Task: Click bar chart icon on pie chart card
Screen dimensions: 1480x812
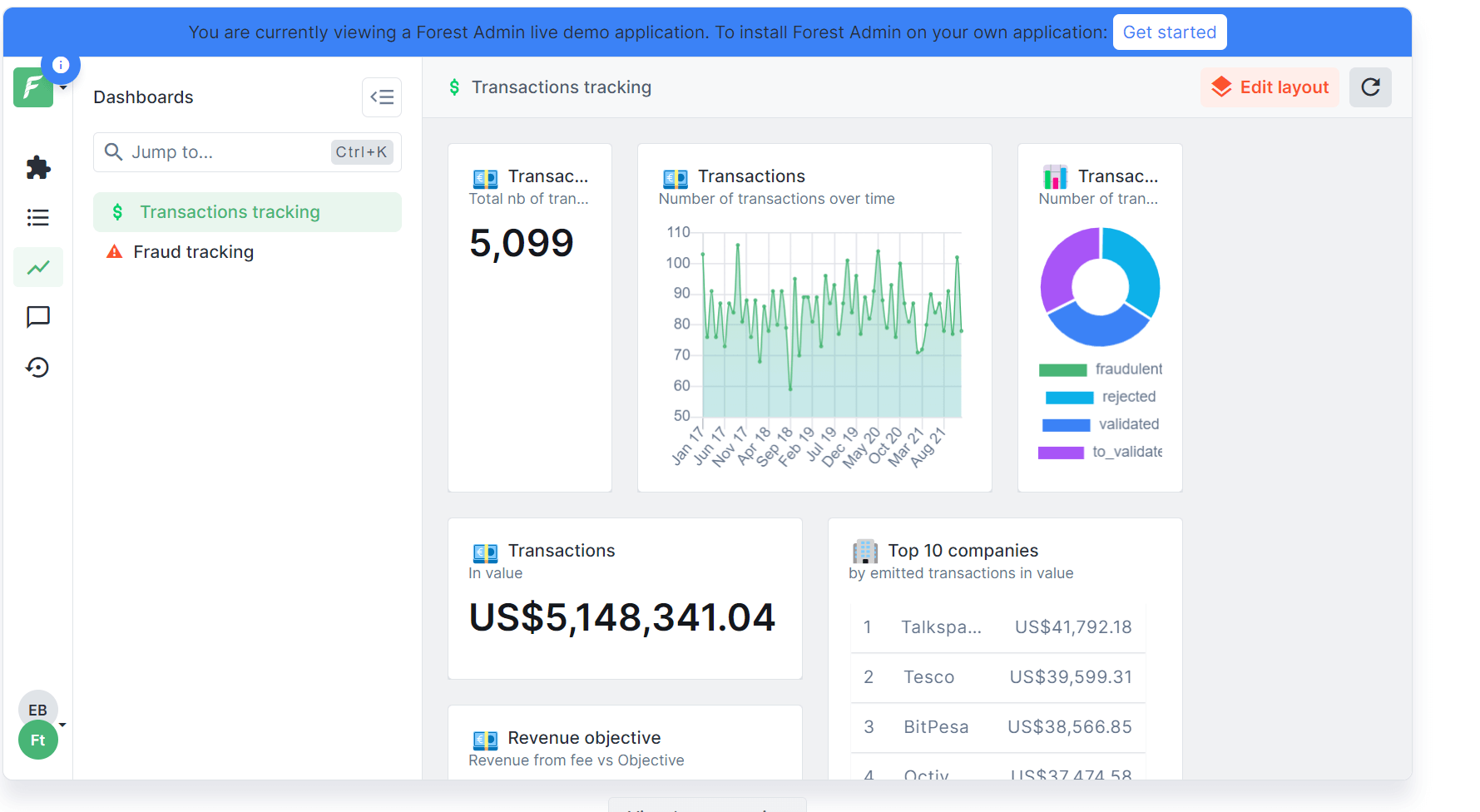Action: 1055,176
